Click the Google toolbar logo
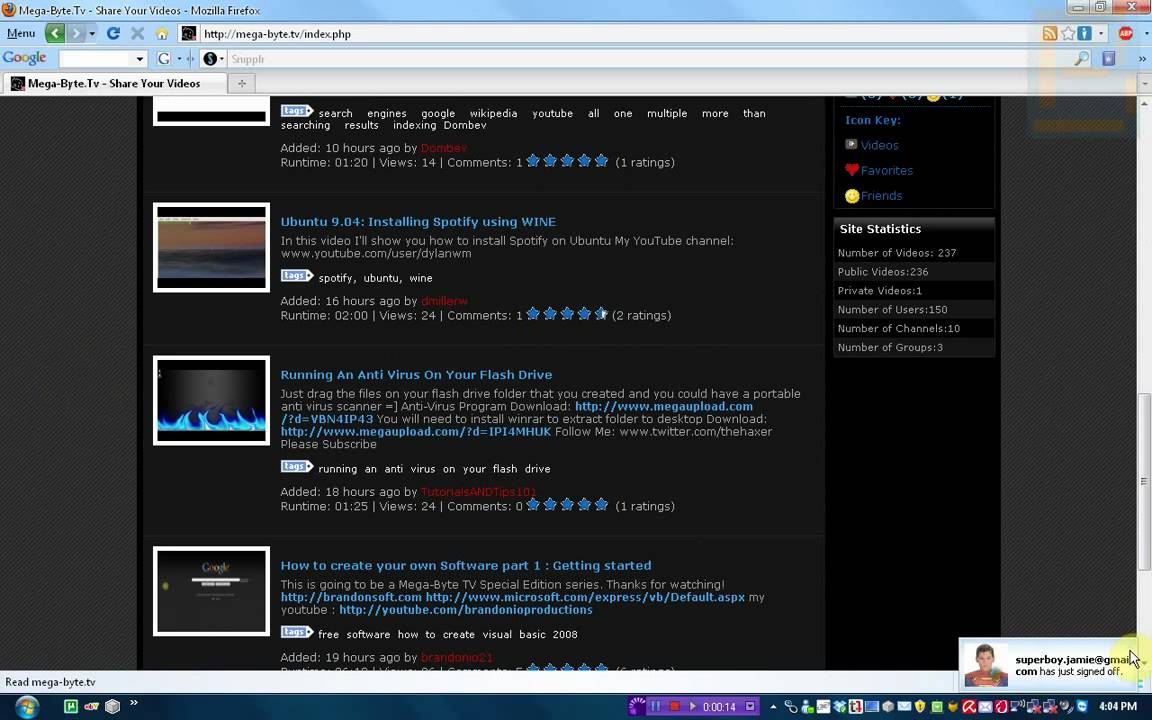The height and width of the screenshot is (720, 1152). 24,57
